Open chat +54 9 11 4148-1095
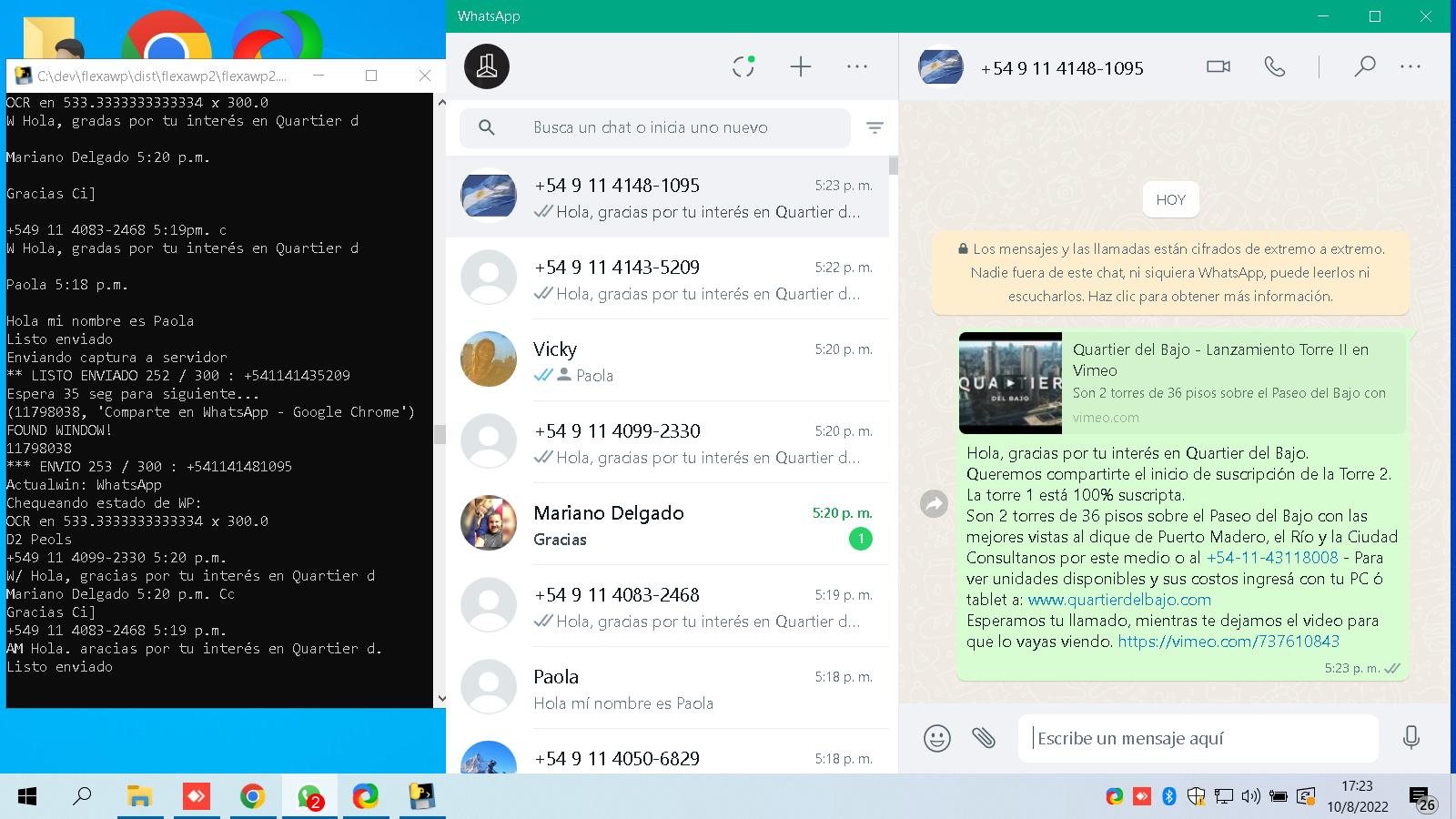Image resolution: width=1456 pixels, height=819 pixels. (x=667, y=197)
